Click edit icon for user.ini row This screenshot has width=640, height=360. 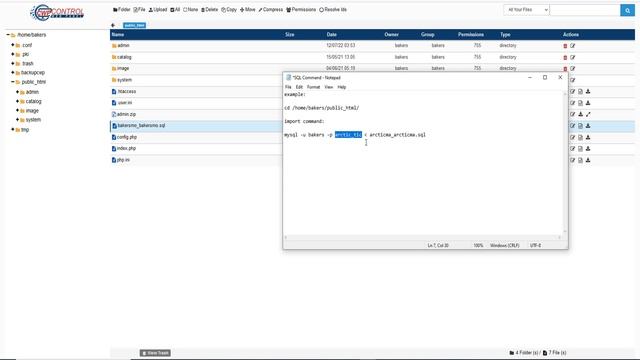pos(573,103)
